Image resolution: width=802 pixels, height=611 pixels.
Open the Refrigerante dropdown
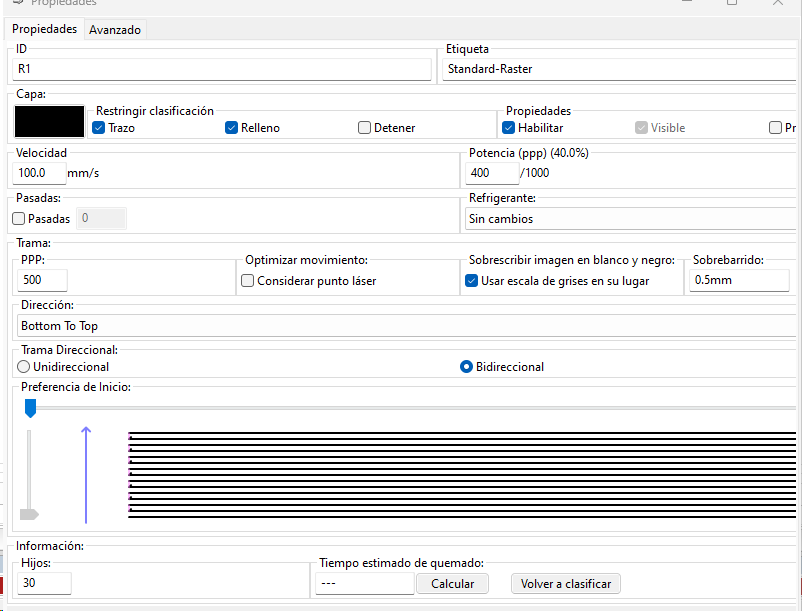point(630,219)
